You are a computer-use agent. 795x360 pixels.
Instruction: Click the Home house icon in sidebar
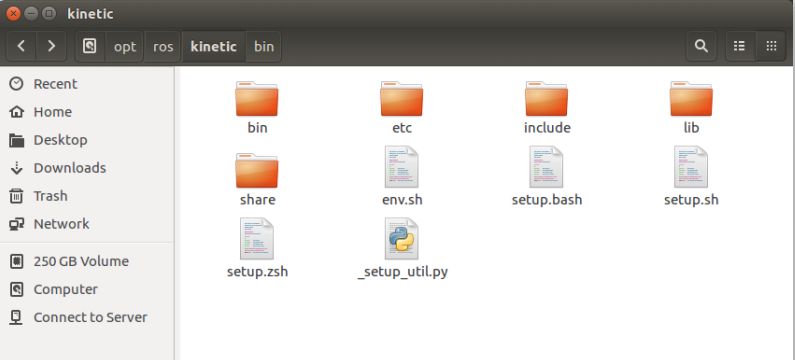[x=16, y=112]
